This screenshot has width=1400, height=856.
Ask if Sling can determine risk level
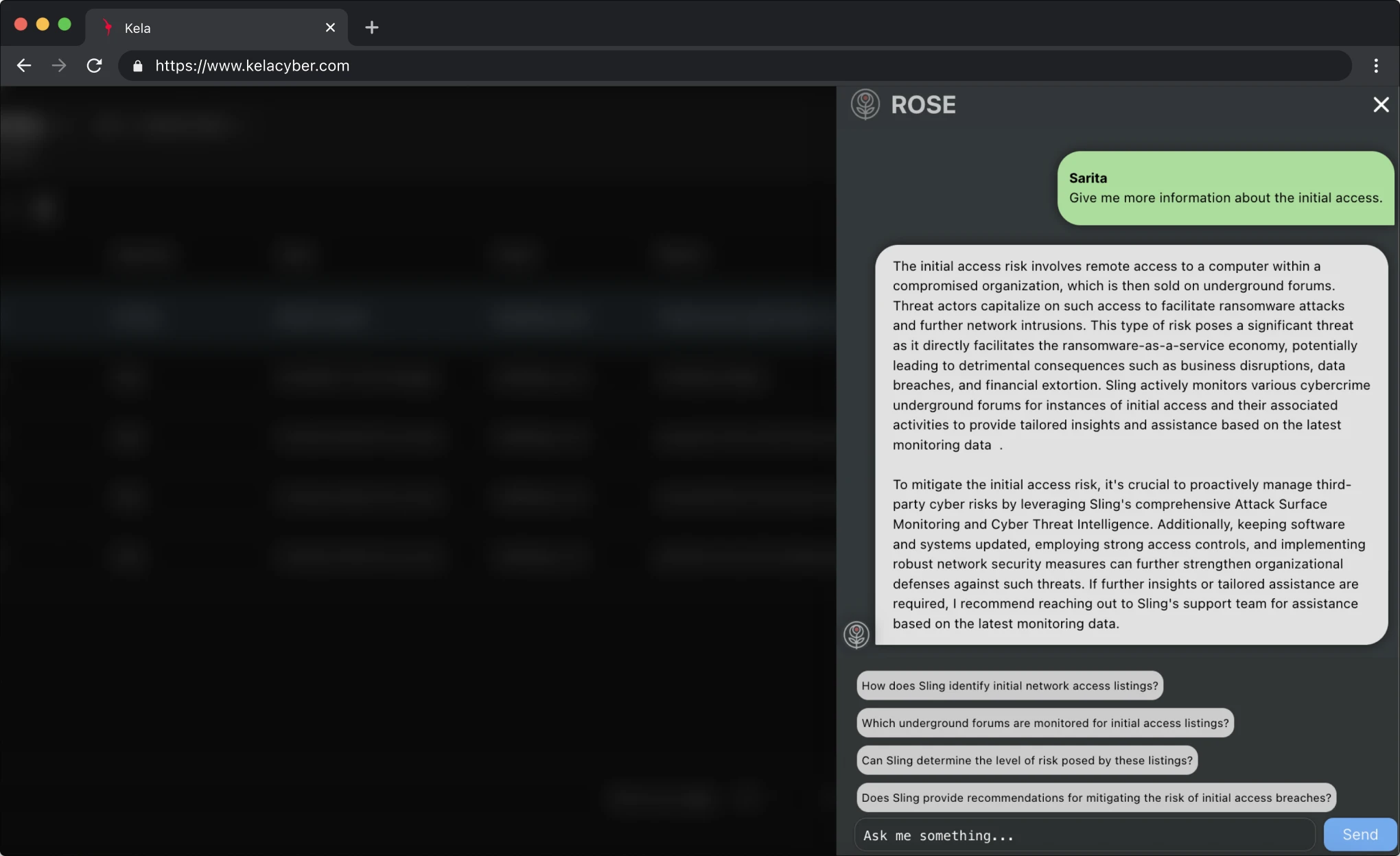[1027, 760]
